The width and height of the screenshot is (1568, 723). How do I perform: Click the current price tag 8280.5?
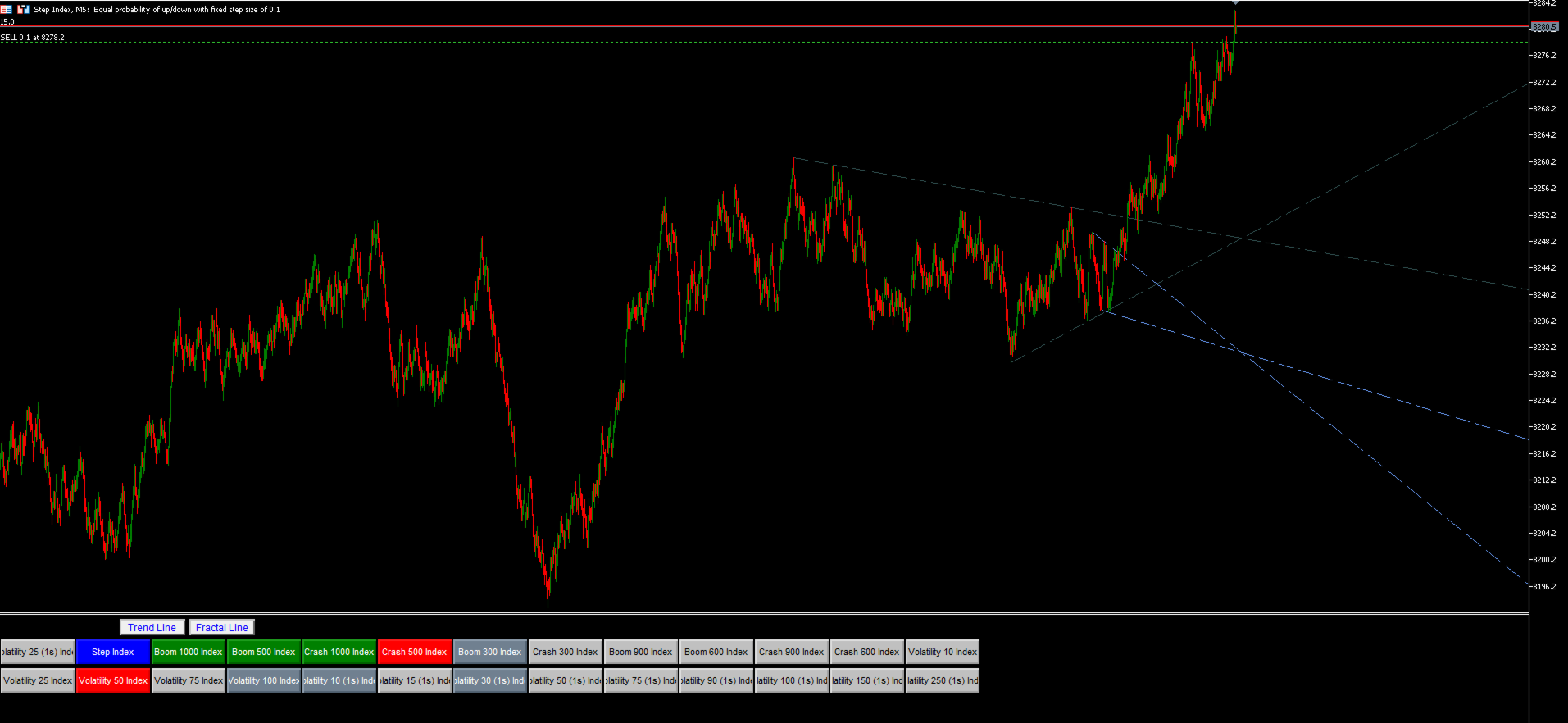coord(1545,27)
